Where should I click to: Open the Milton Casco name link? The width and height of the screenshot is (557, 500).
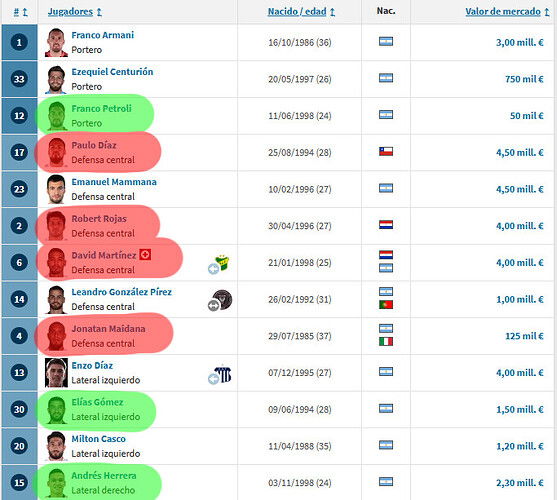click(98, 439)
